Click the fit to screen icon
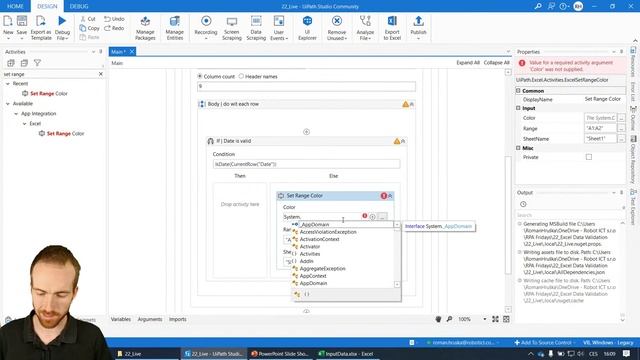 (x=495, y=319)
